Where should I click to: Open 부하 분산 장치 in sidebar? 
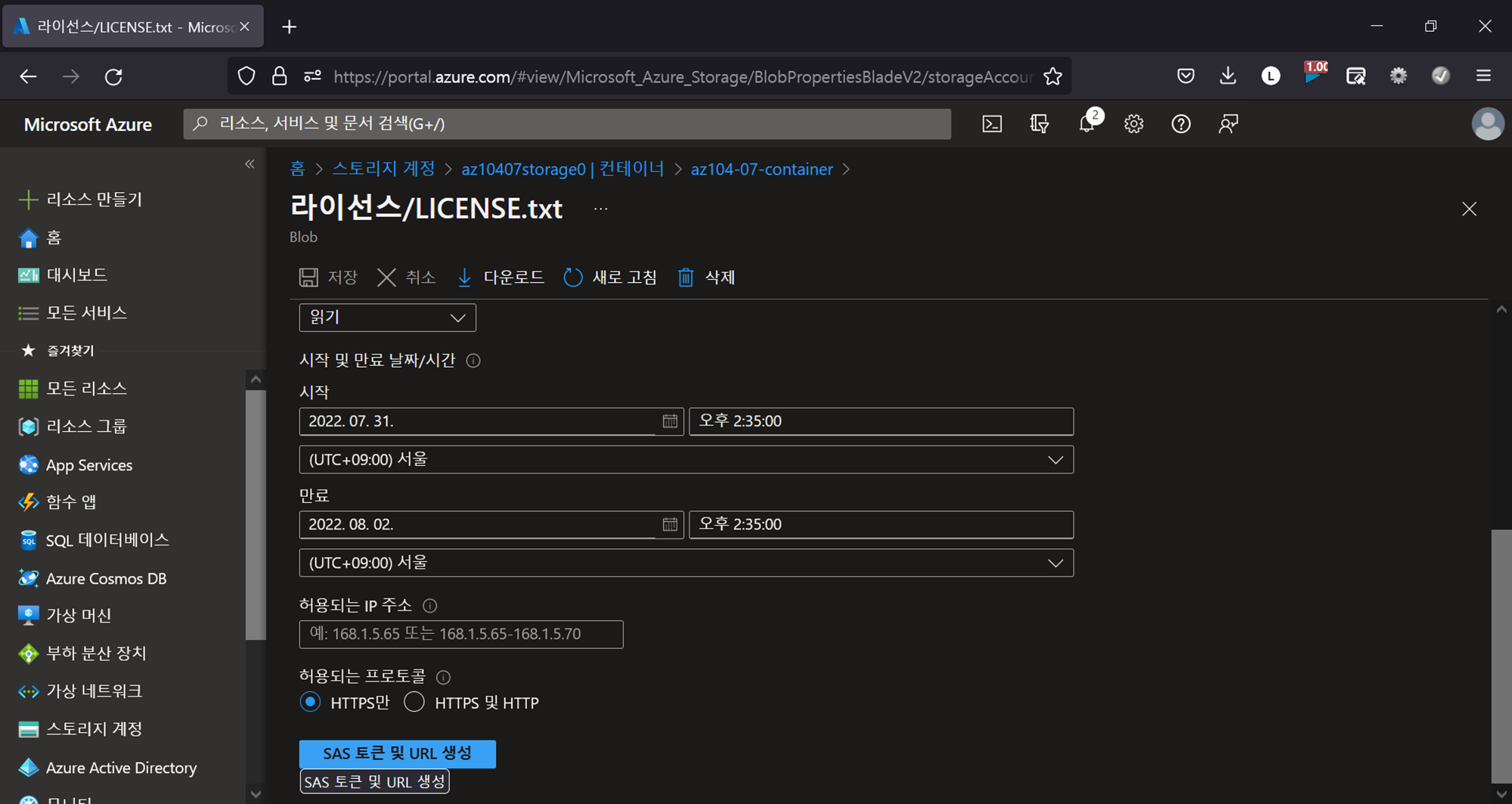coord(82,653)
